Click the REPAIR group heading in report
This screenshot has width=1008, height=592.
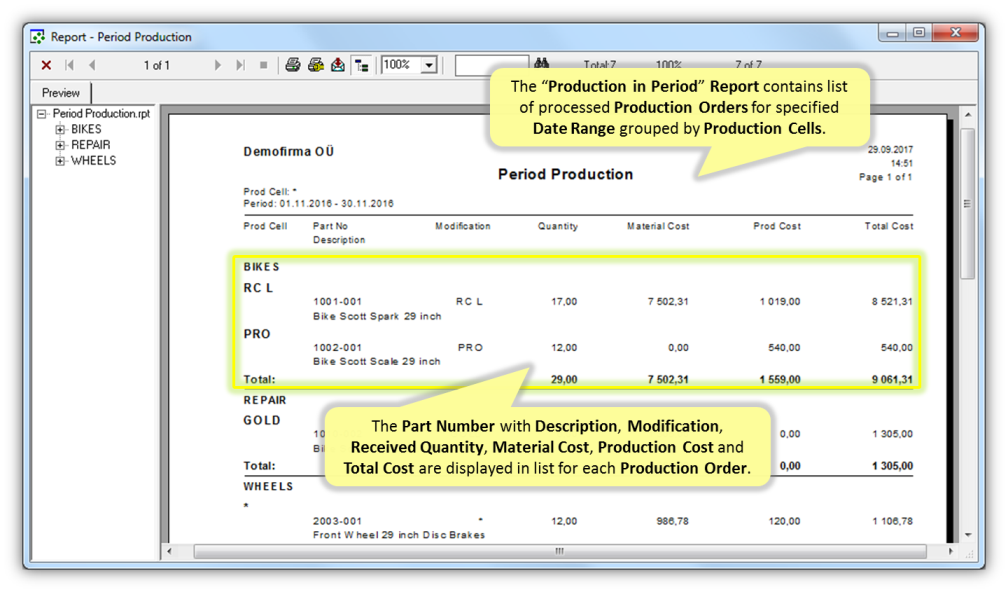point(265,400)
